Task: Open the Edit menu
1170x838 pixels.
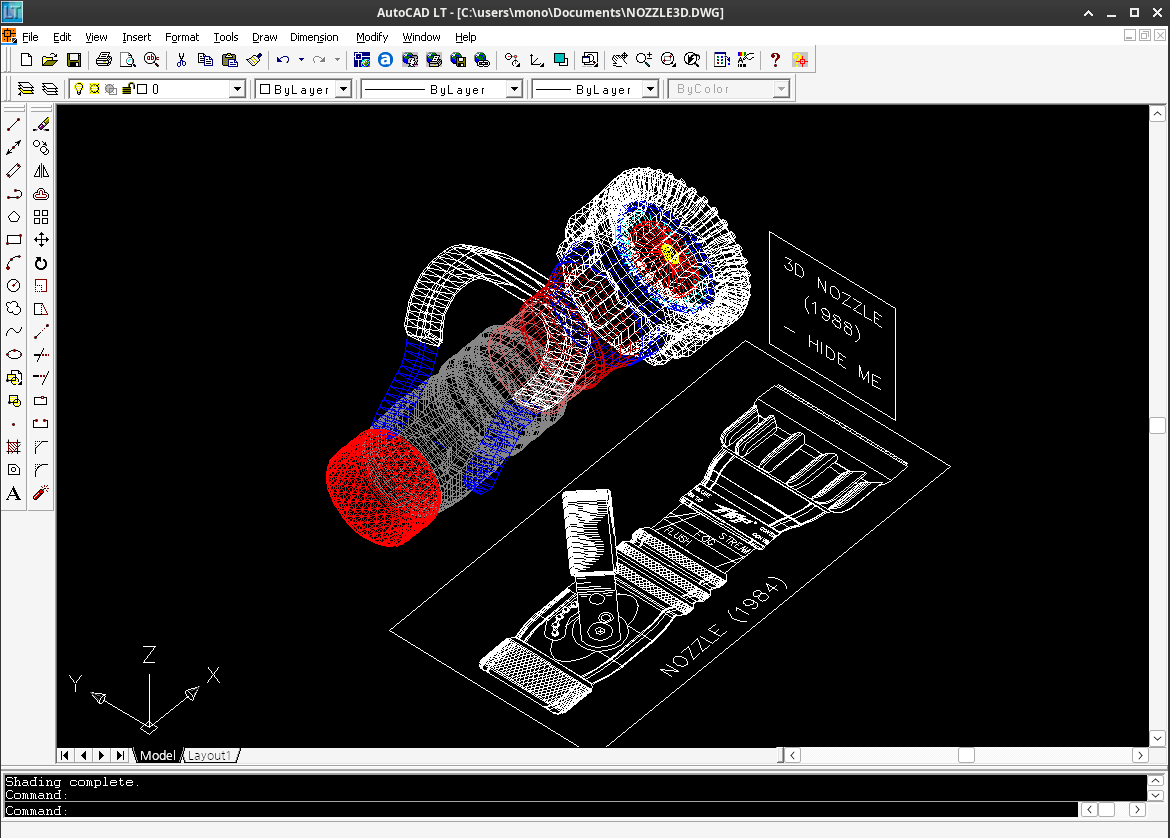Action: (x=62, y=37)
